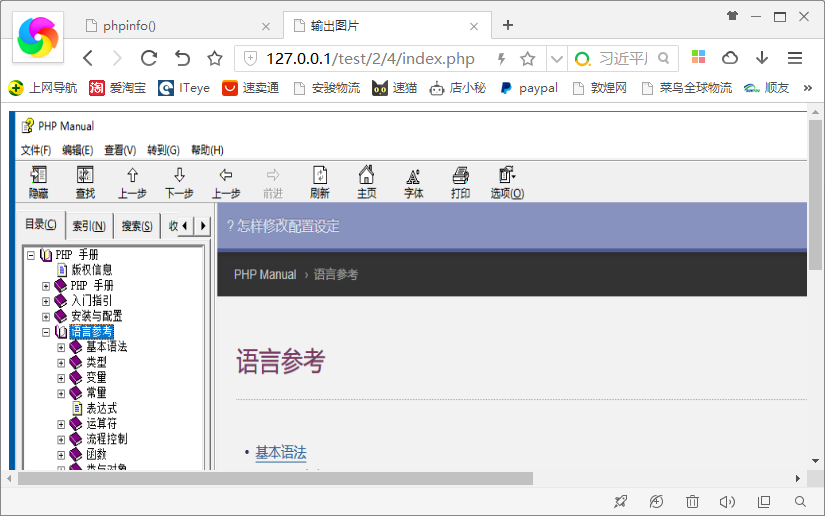This screenshot has width=825, height=516.
Task: Collapse the 语言参考 tree node
Action: pos(46,332)
